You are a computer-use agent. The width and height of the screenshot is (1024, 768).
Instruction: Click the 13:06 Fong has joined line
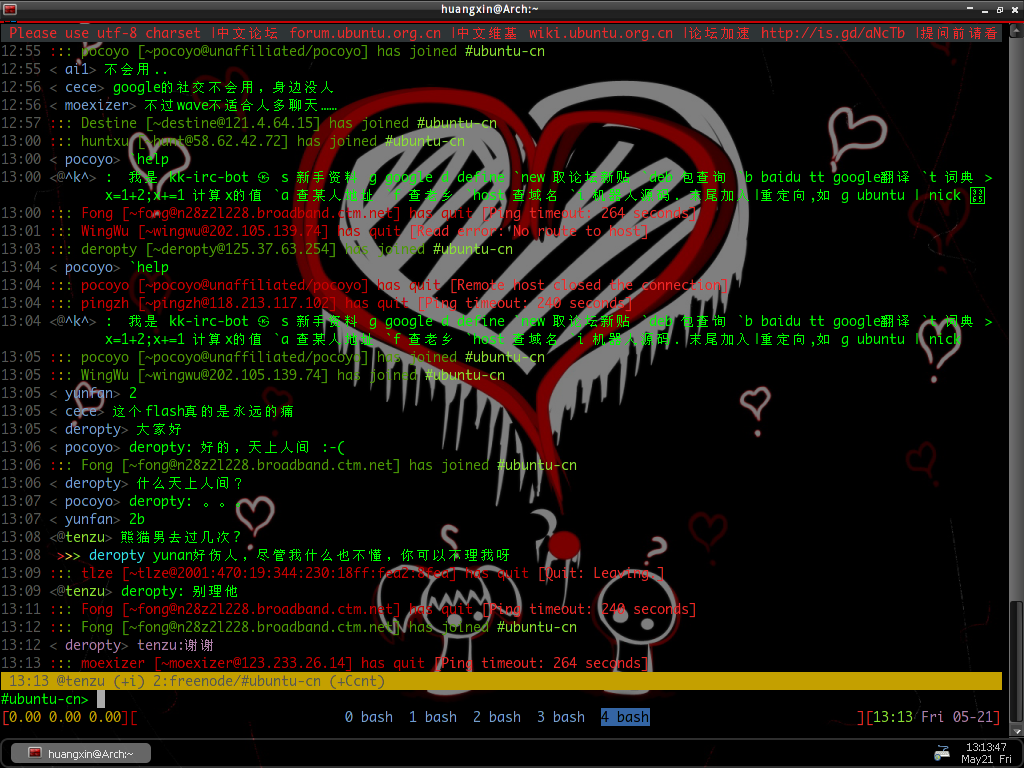(x=289, y=465)
